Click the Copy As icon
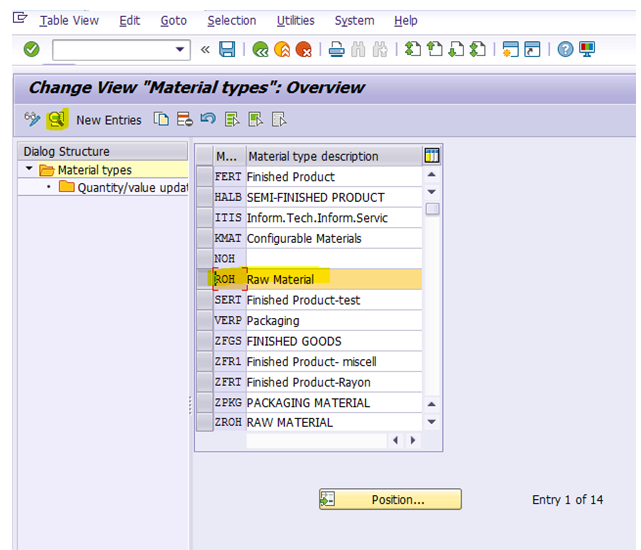 (161, 119)
